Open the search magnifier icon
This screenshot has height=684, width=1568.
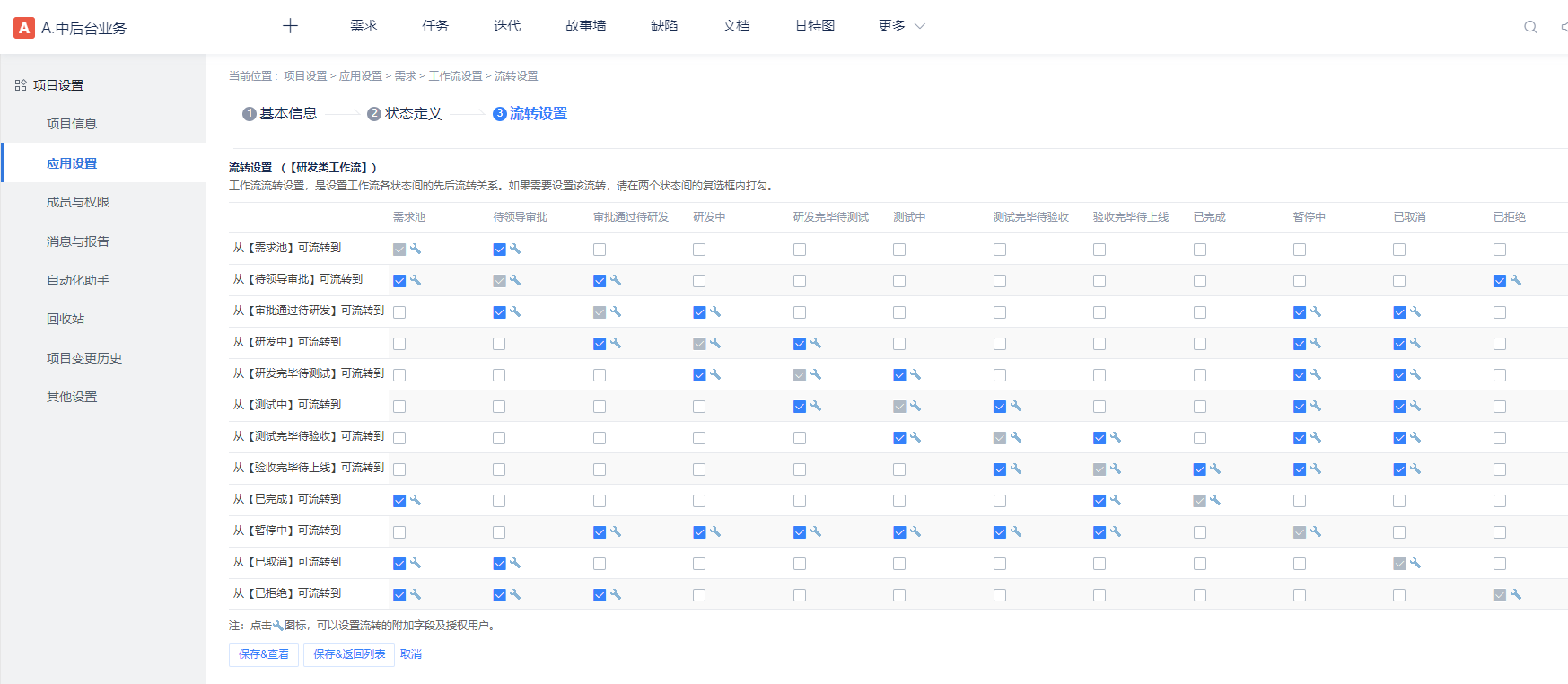[x=1530, y=27]
